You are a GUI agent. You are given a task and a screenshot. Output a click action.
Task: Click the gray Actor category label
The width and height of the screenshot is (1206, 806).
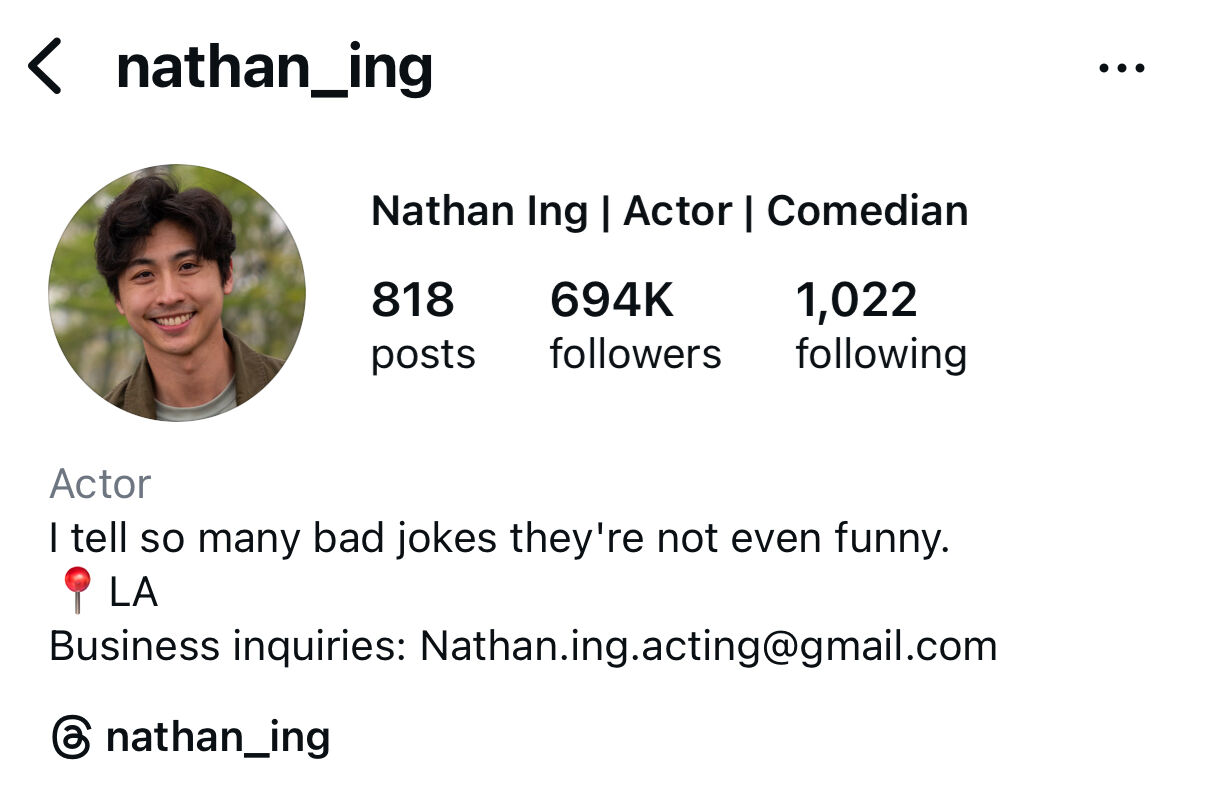[100, 484]
